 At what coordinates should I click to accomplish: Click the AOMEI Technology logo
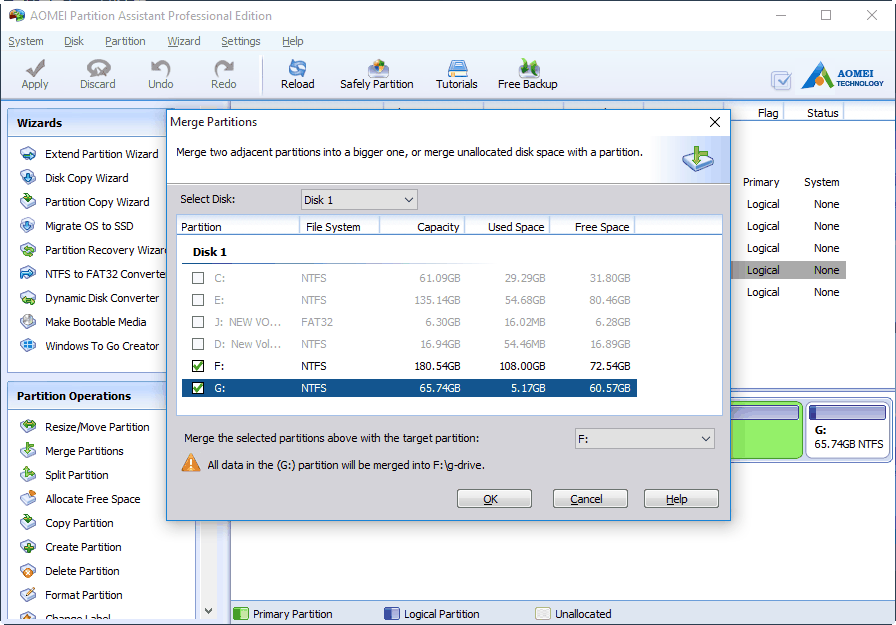[x=842, y=77]
